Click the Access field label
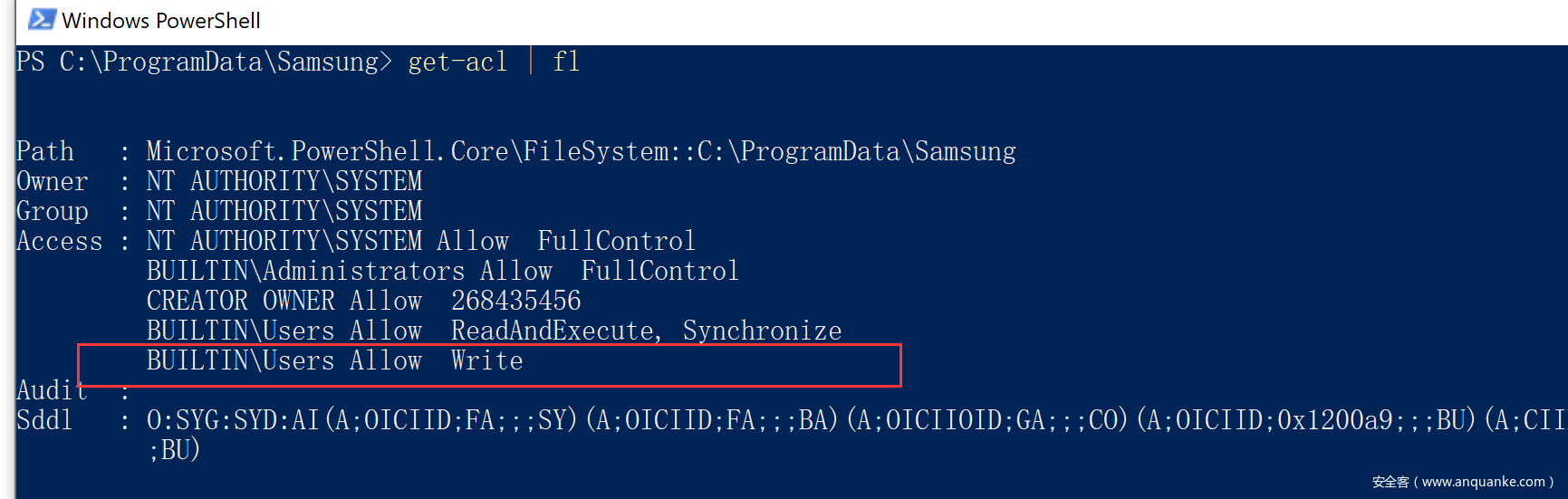The image size is (1568, 499). (60, 241)
